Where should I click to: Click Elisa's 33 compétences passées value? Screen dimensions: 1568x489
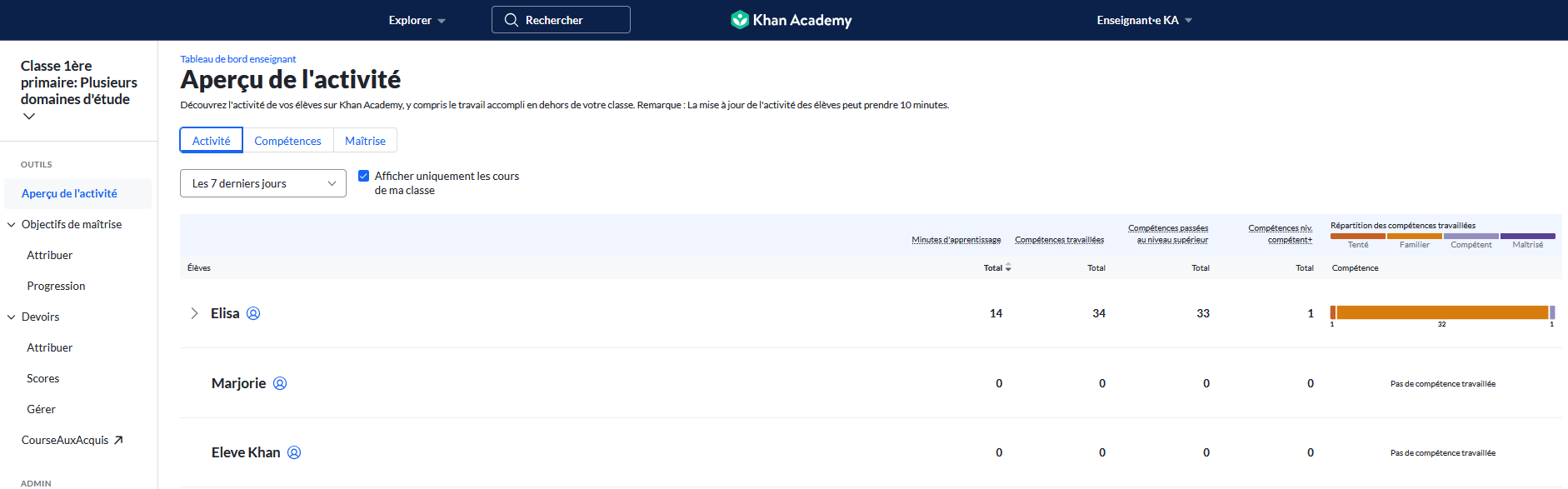(1203, 313)
